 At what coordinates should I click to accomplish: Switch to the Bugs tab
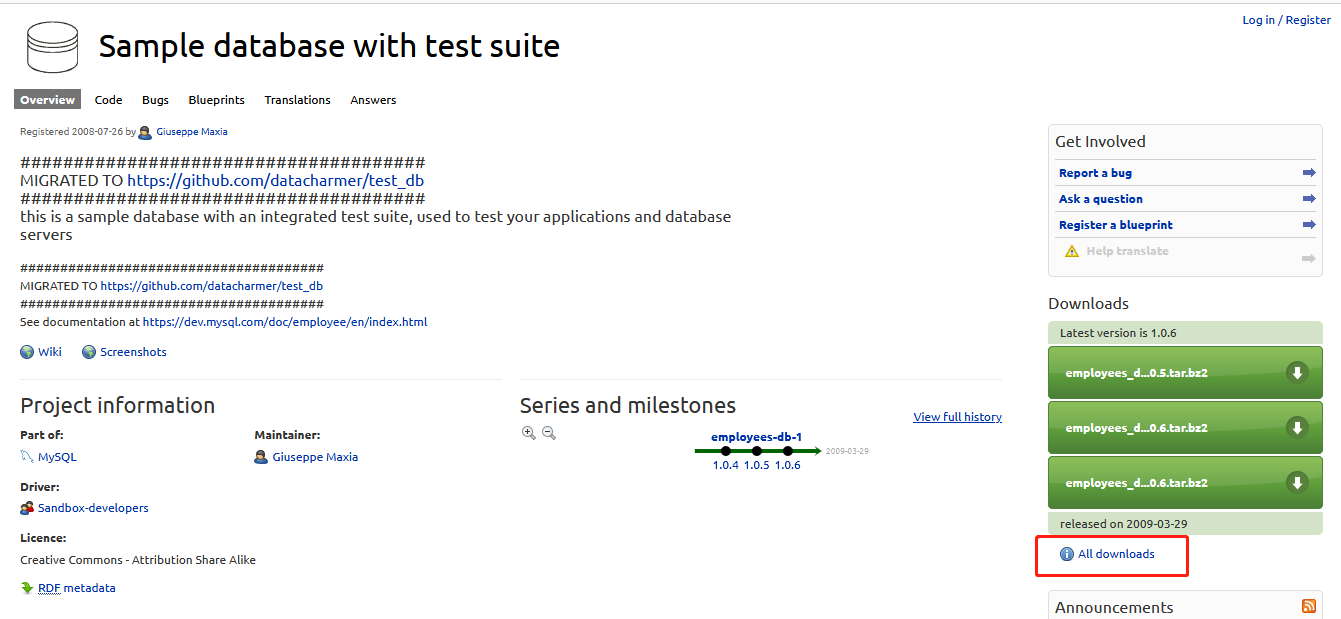coord(155,100)
